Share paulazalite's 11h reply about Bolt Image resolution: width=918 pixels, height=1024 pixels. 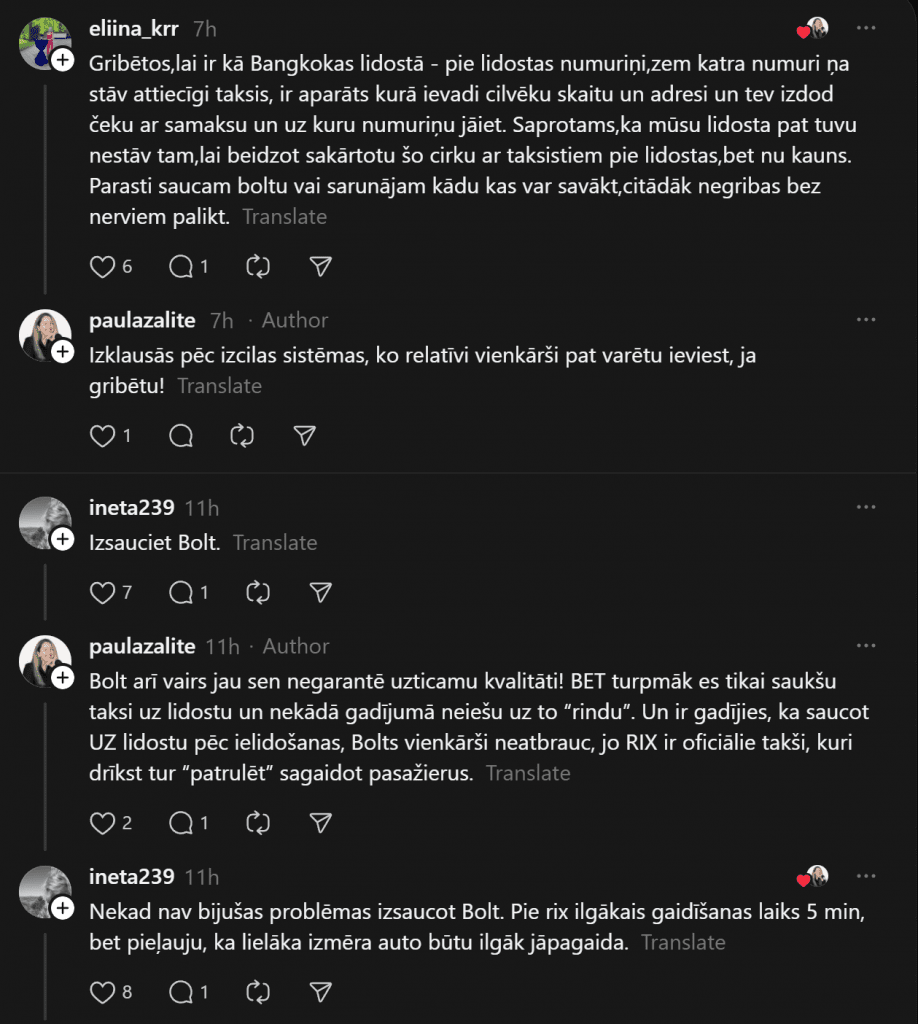click(320, 822)
